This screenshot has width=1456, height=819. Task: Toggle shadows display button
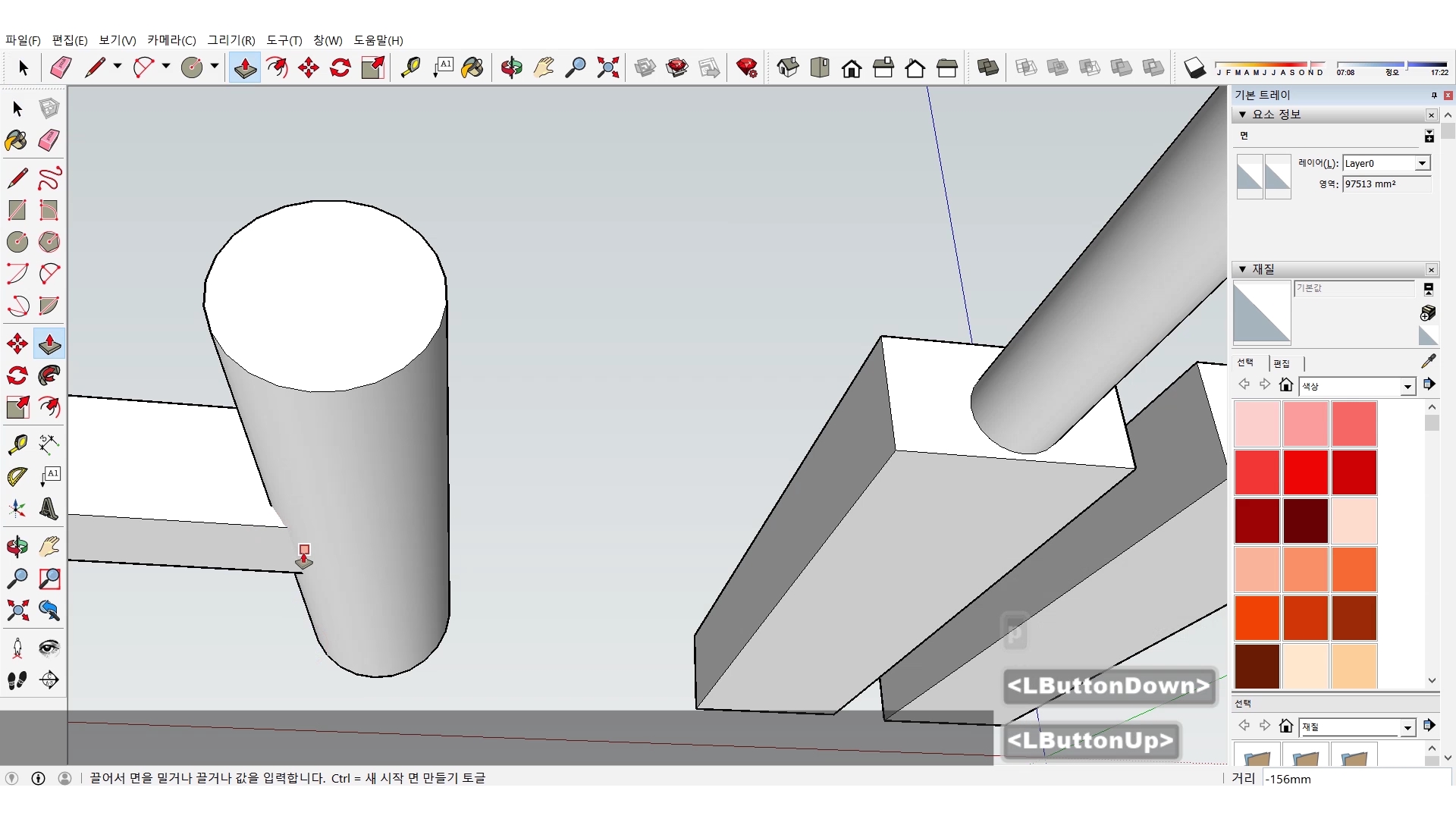(1194, 67)
